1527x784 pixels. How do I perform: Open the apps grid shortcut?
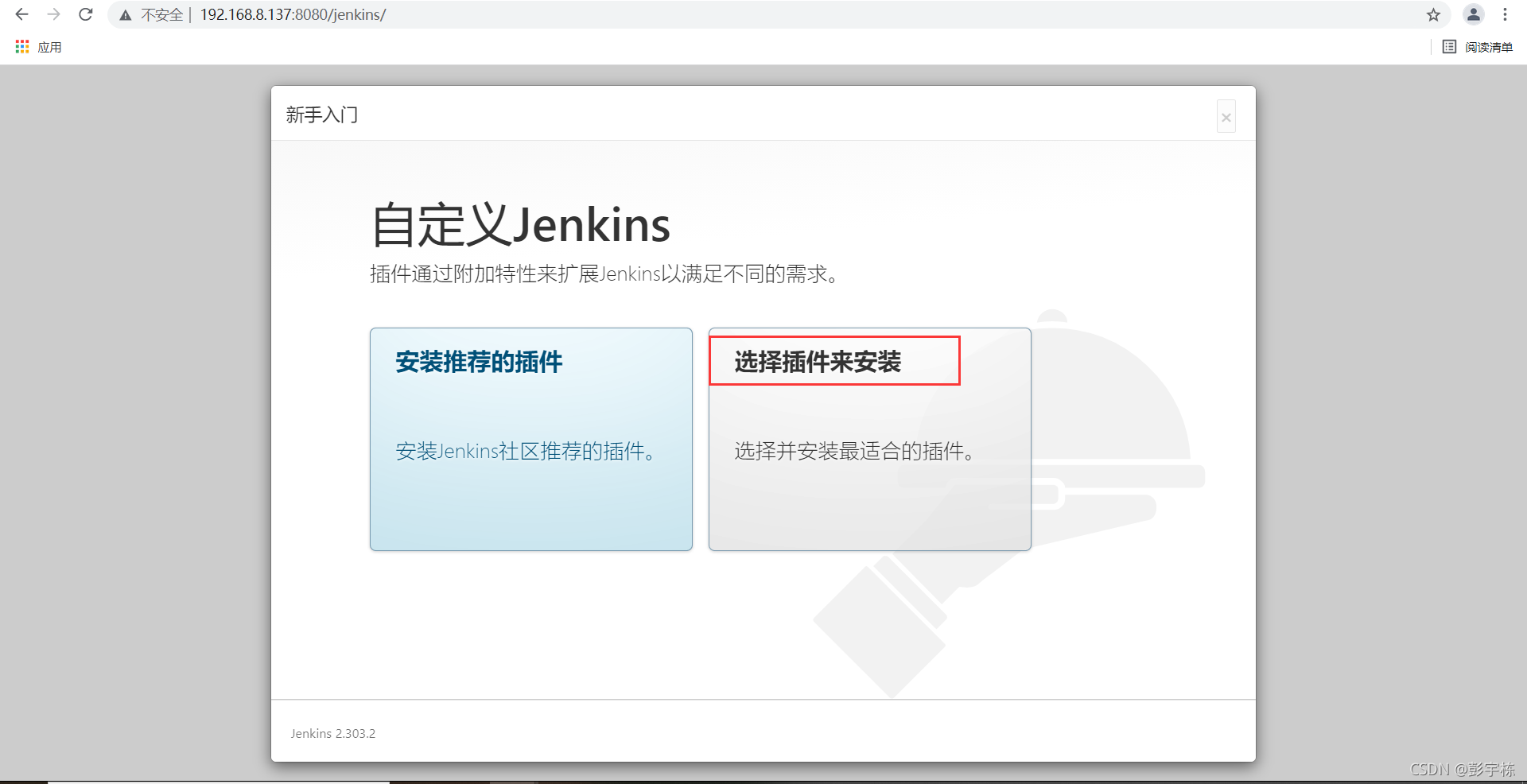point(38,47)
